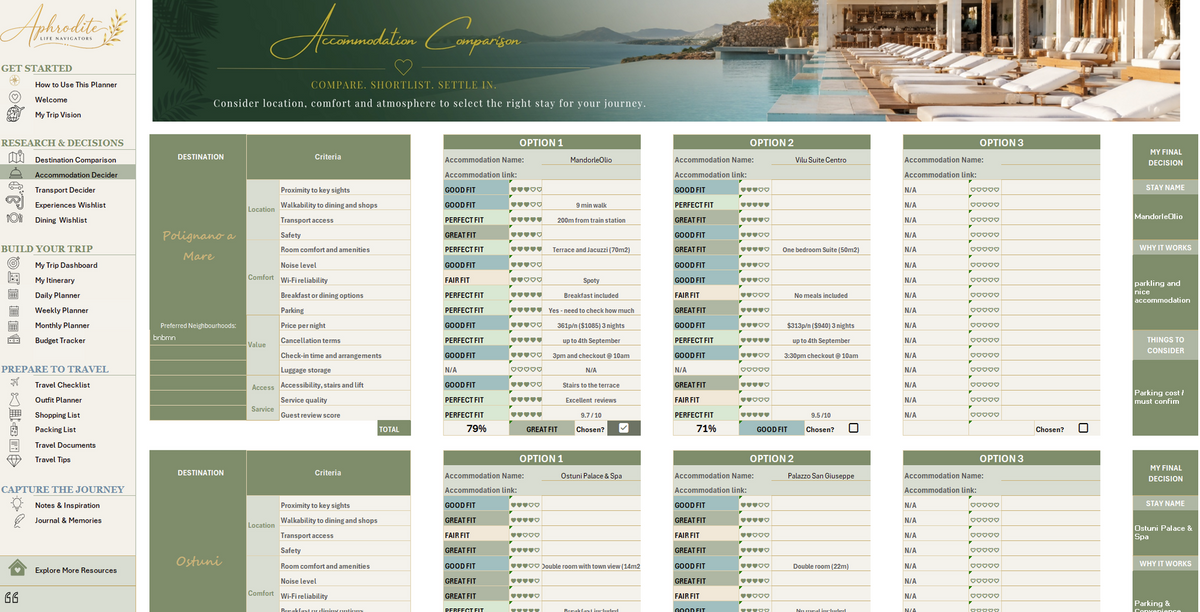
Task: Select the '200m from train station' cell
Action: pos(591,220)
